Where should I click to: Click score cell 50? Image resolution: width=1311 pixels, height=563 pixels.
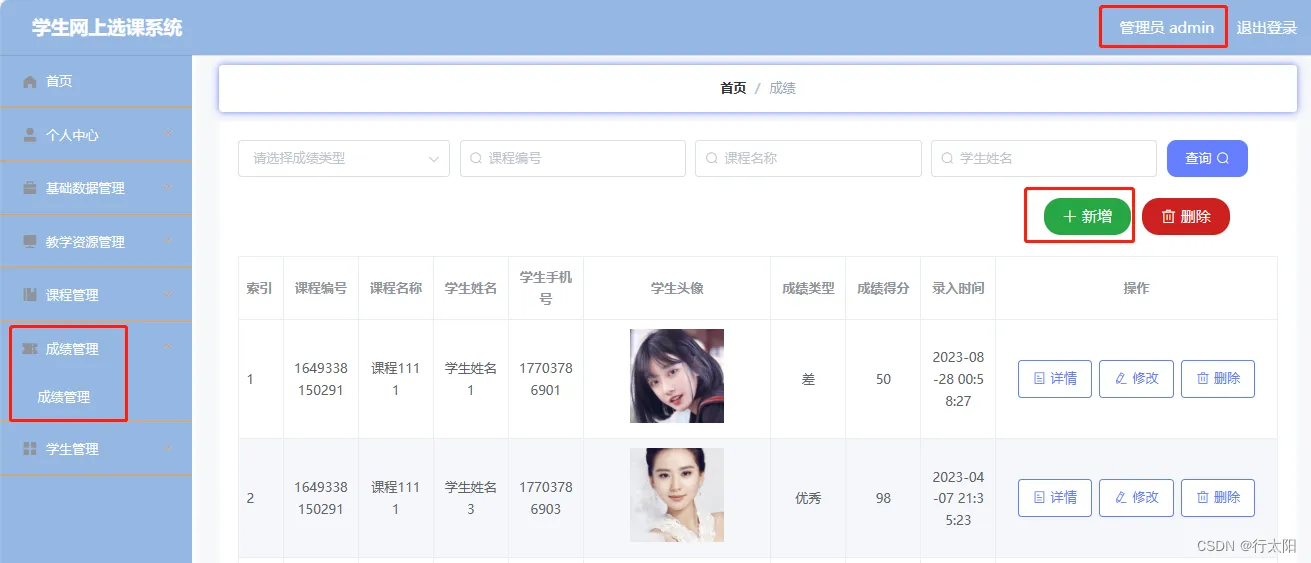883,379
